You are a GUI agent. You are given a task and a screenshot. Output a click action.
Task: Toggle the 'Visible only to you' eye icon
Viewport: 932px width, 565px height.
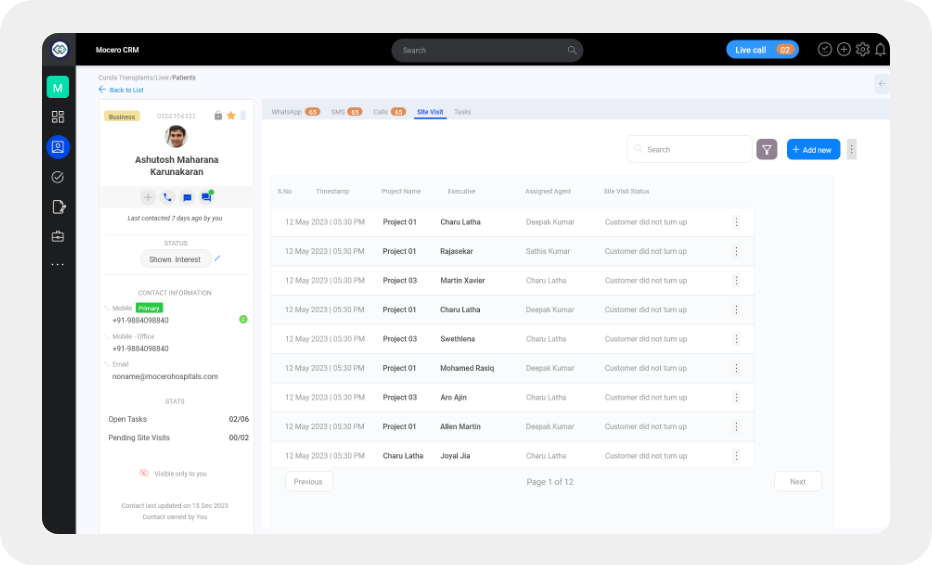[x=144, y=473]
